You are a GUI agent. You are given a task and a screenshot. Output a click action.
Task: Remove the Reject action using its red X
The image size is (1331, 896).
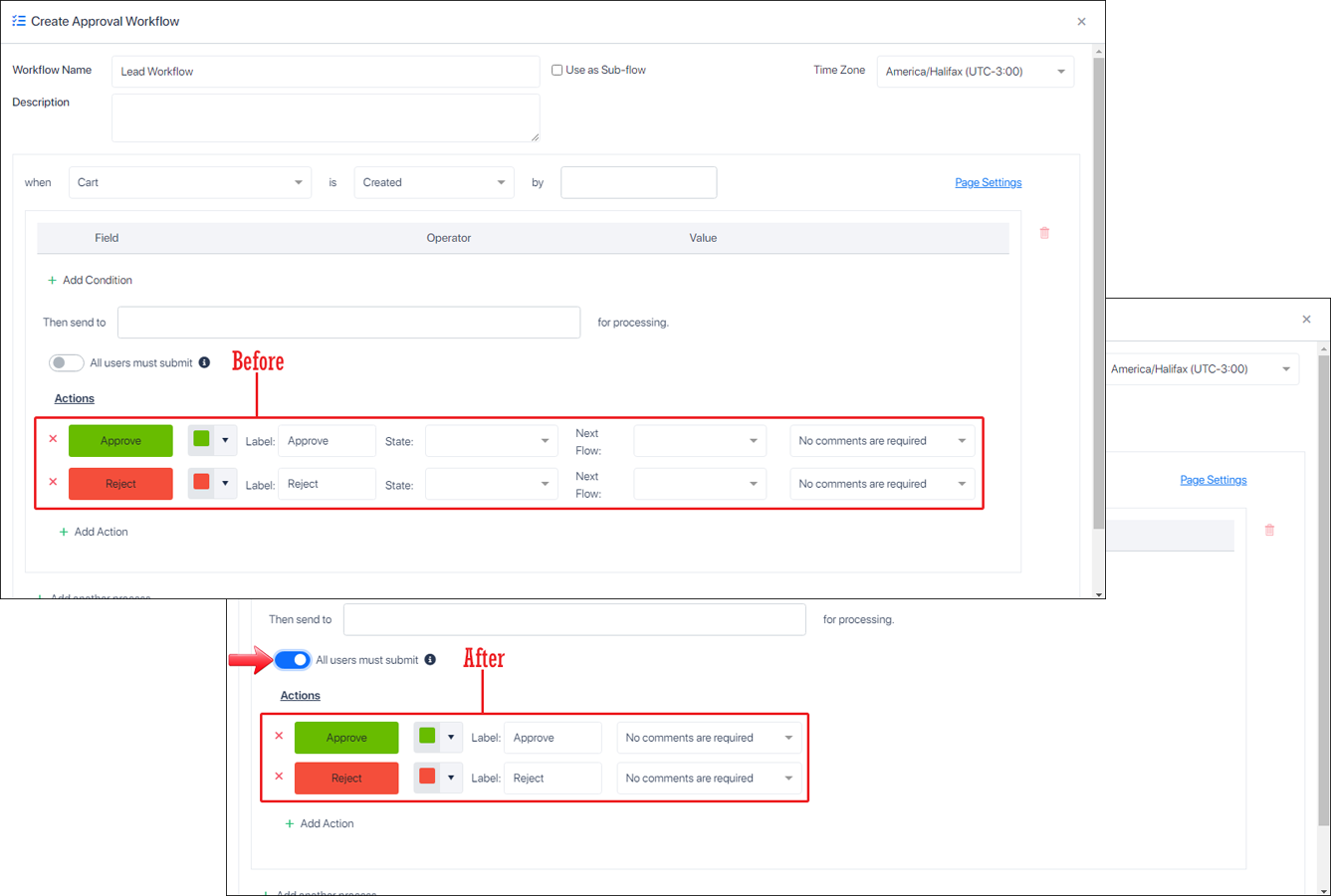(x=53, y=482)
